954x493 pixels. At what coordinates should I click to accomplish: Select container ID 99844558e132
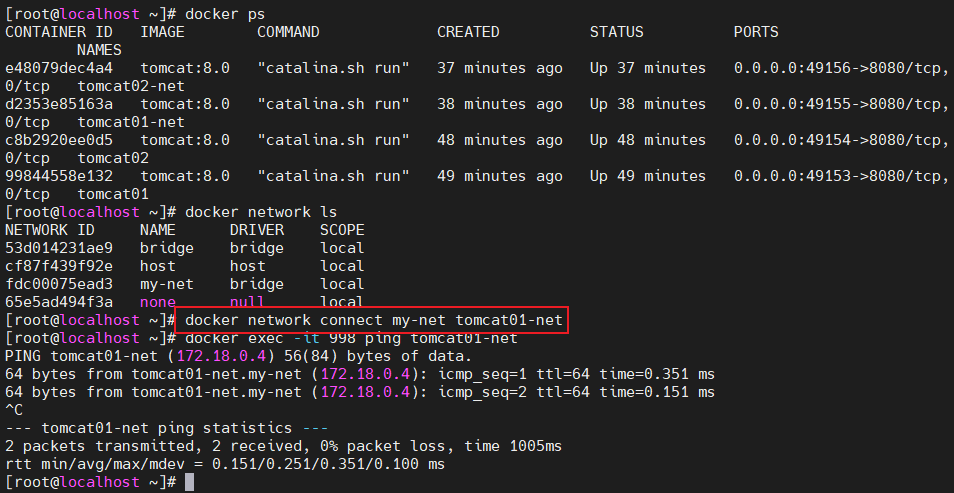click(x=59, y=176)
